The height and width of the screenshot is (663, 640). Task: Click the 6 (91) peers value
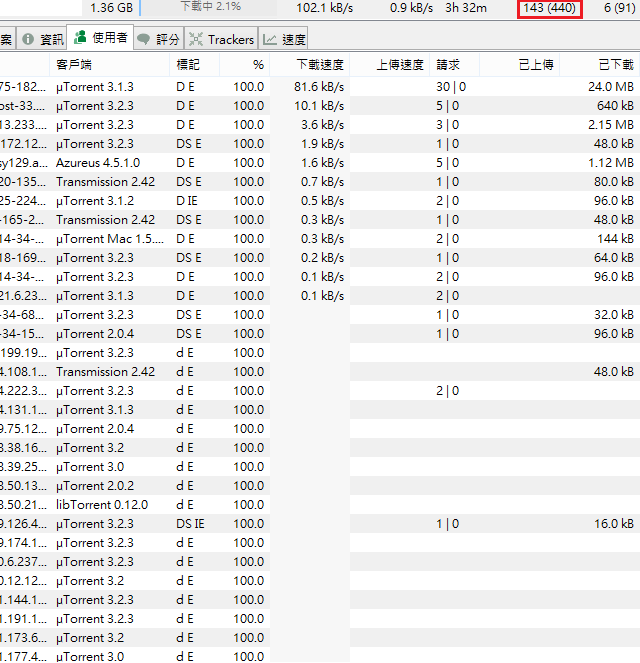619,8
